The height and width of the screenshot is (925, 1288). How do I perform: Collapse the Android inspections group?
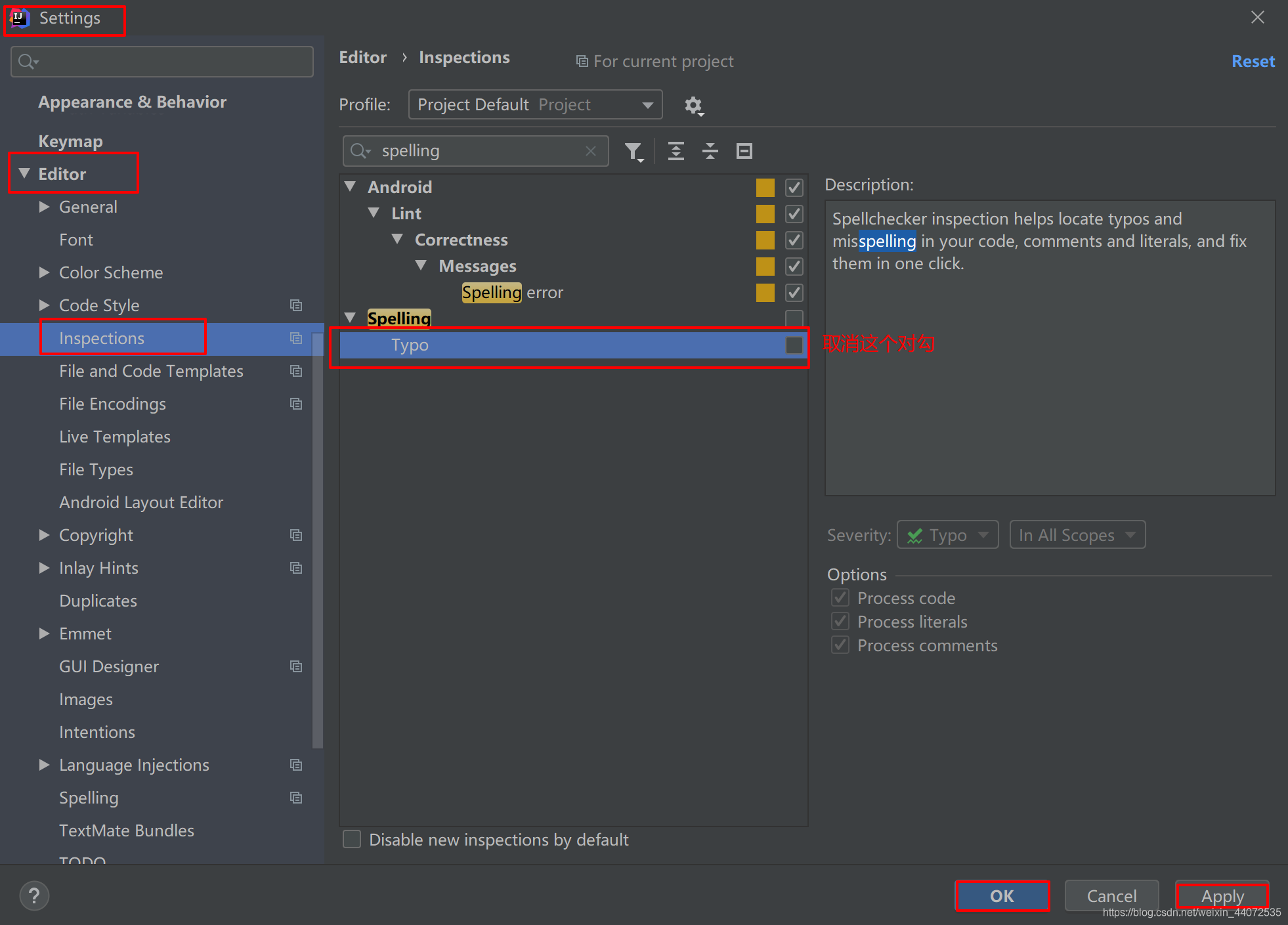(351, 187)
